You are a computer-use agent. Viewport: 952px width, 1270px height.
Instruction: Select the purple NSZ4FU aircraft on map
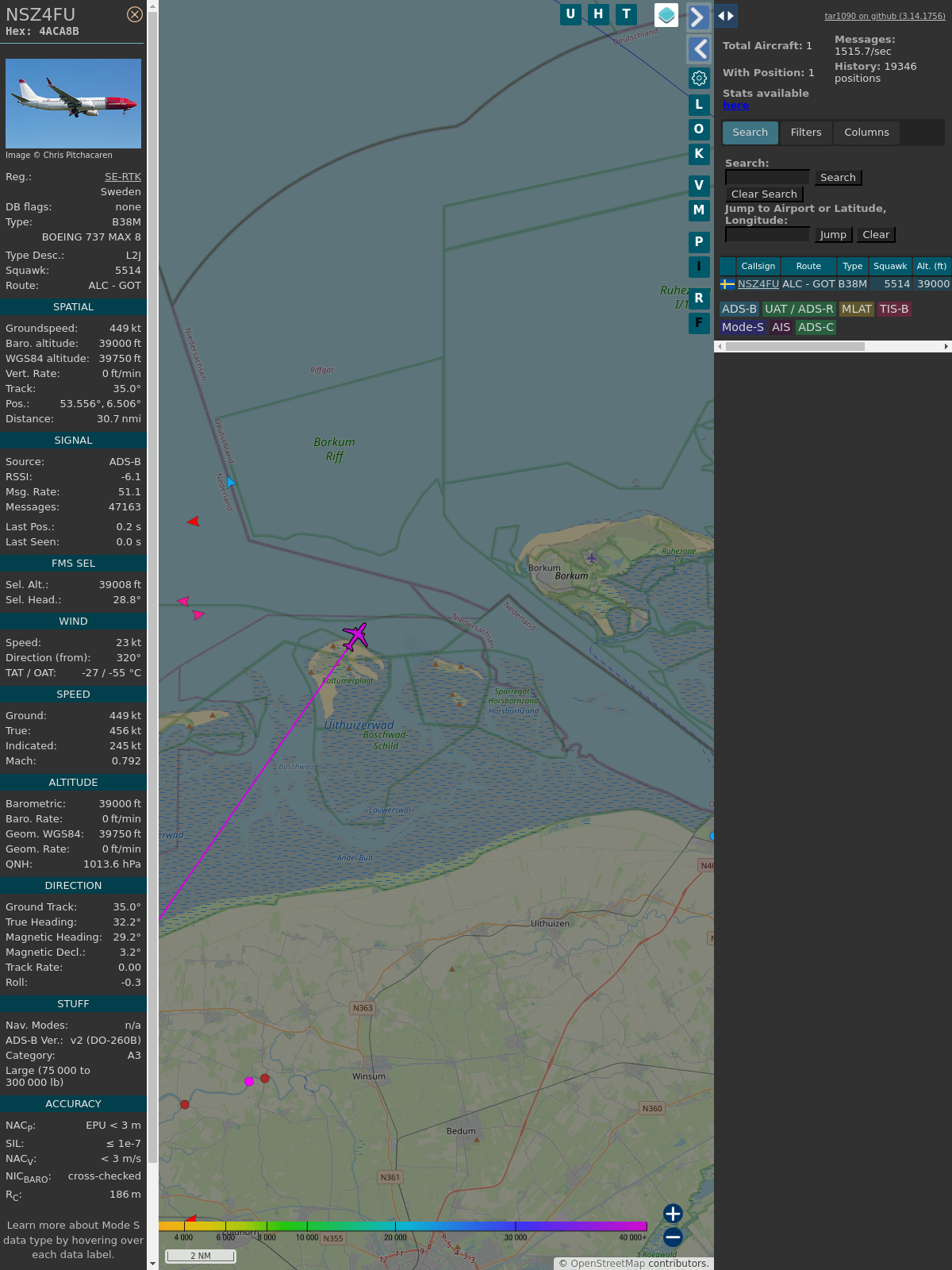pyautogui.click(x=355, y=636)
